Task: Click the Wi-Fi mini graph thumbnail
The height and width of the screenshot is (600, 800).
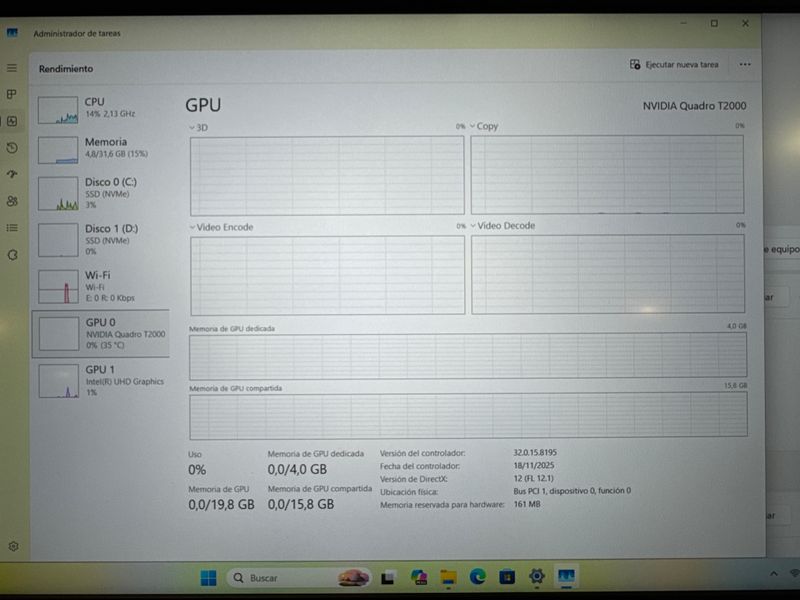Action: point(59,287)
